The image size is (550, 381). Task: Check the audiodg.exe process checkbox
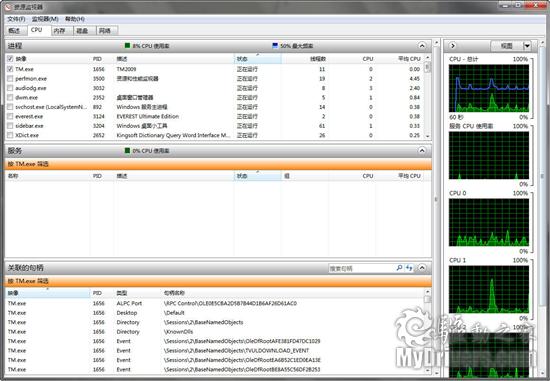[10, 88]
